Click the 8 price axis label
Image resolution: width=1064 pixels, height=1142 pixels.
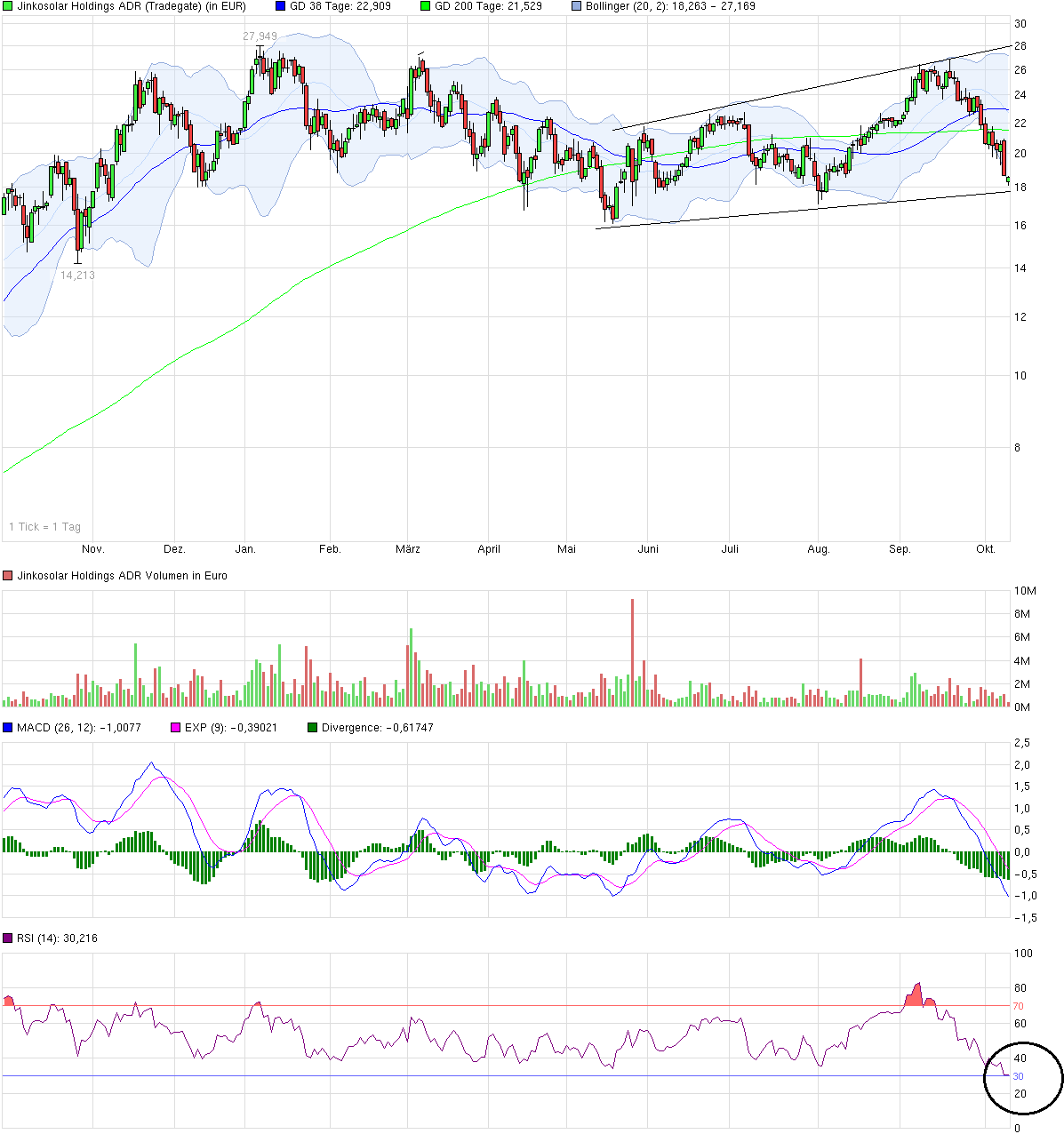(1018, 448)
